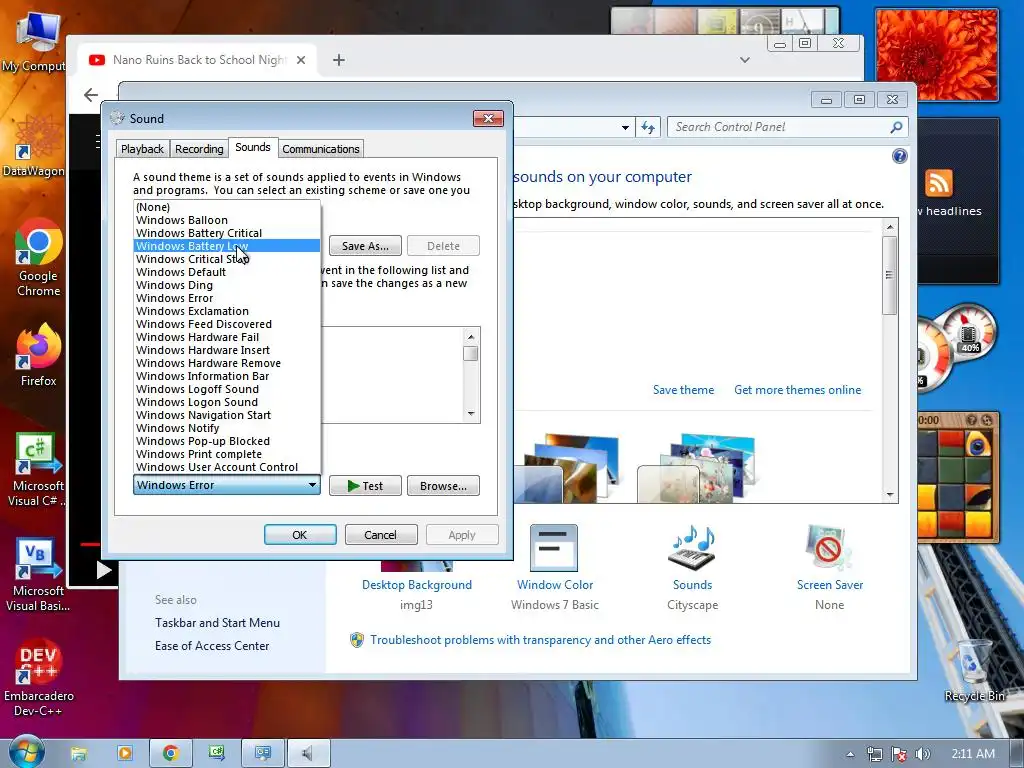Image resolution: width=1024 pixels, height=768 pixels.
Task: Launch Embarcadero Dev-C++ shortcut
Action: [39, 678]
